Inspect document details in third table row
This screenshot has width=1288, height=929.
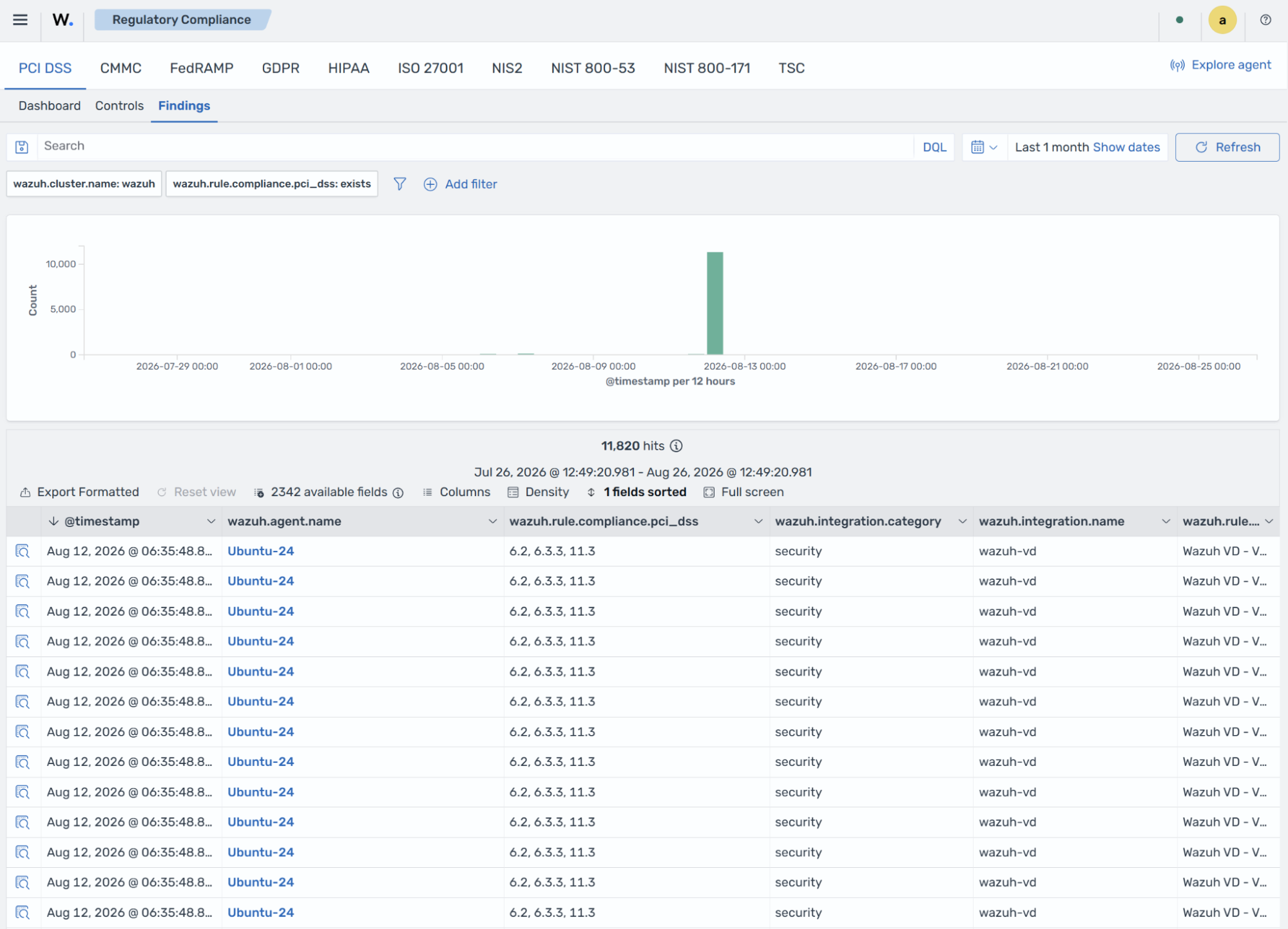23,611
